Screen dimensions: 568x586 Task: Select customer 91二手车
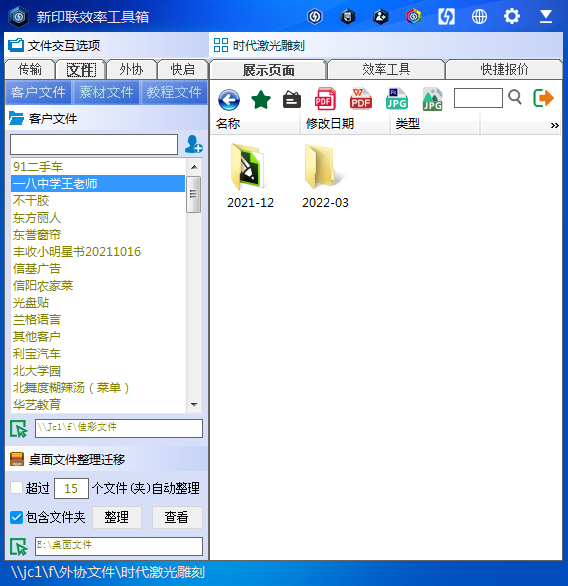98,167
